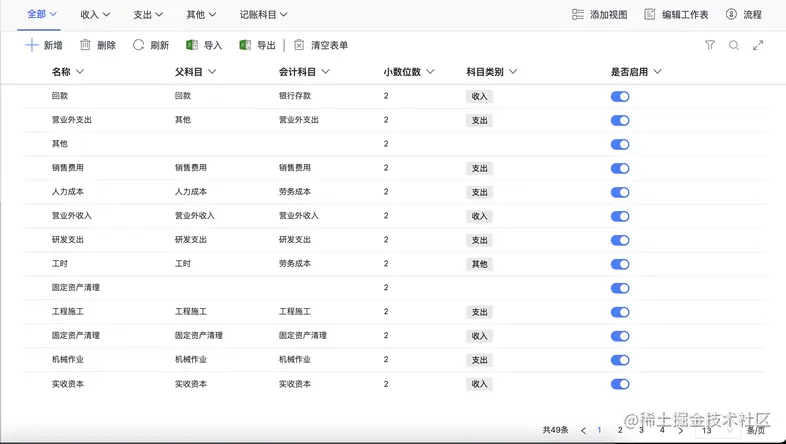Go to page 1
Screen dimensions: 786x444
click(x=599, y=430)
